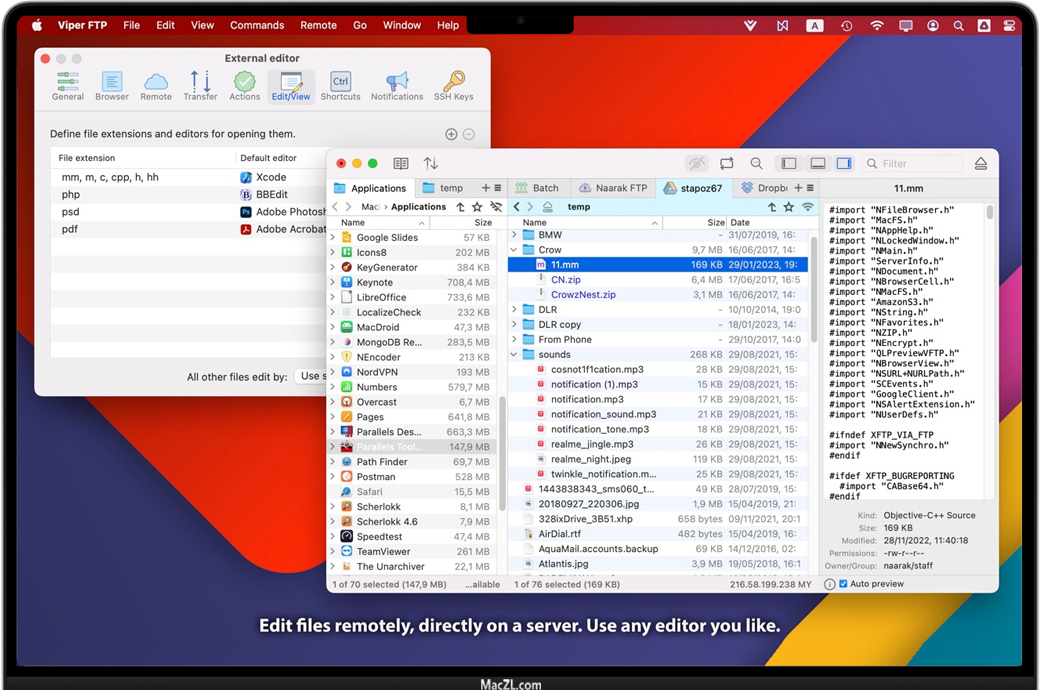Viewport: 1040px width, 690px height.
Task: Open the SSH Keys preferences pane
Action: click(x=453, y=84)
